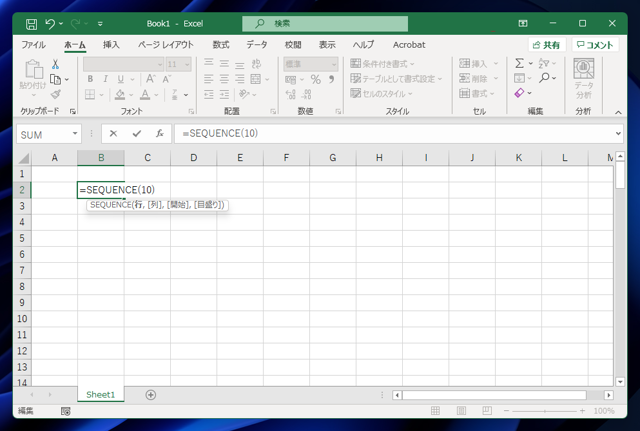This screenshot has height=431, width=640.
Task: Add new sheet with plus icon
Action: pyautogui.click(x=151, y=395)
